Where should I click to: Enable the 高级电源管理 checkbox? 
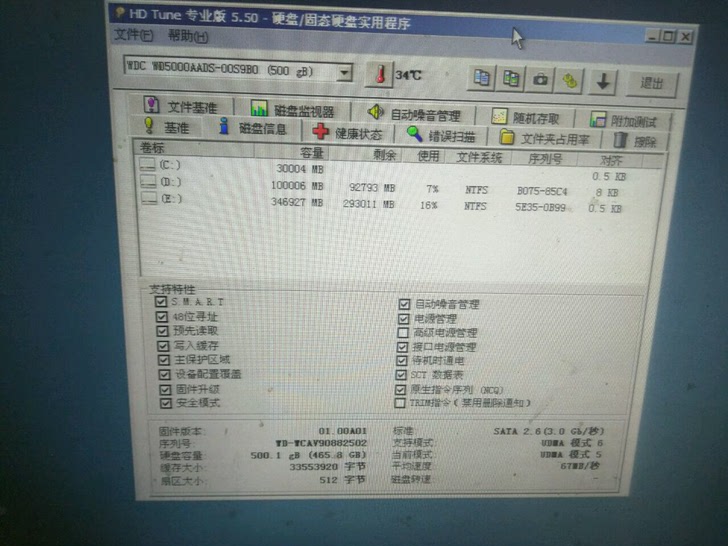pyautogui.click(x=403, y=332)
